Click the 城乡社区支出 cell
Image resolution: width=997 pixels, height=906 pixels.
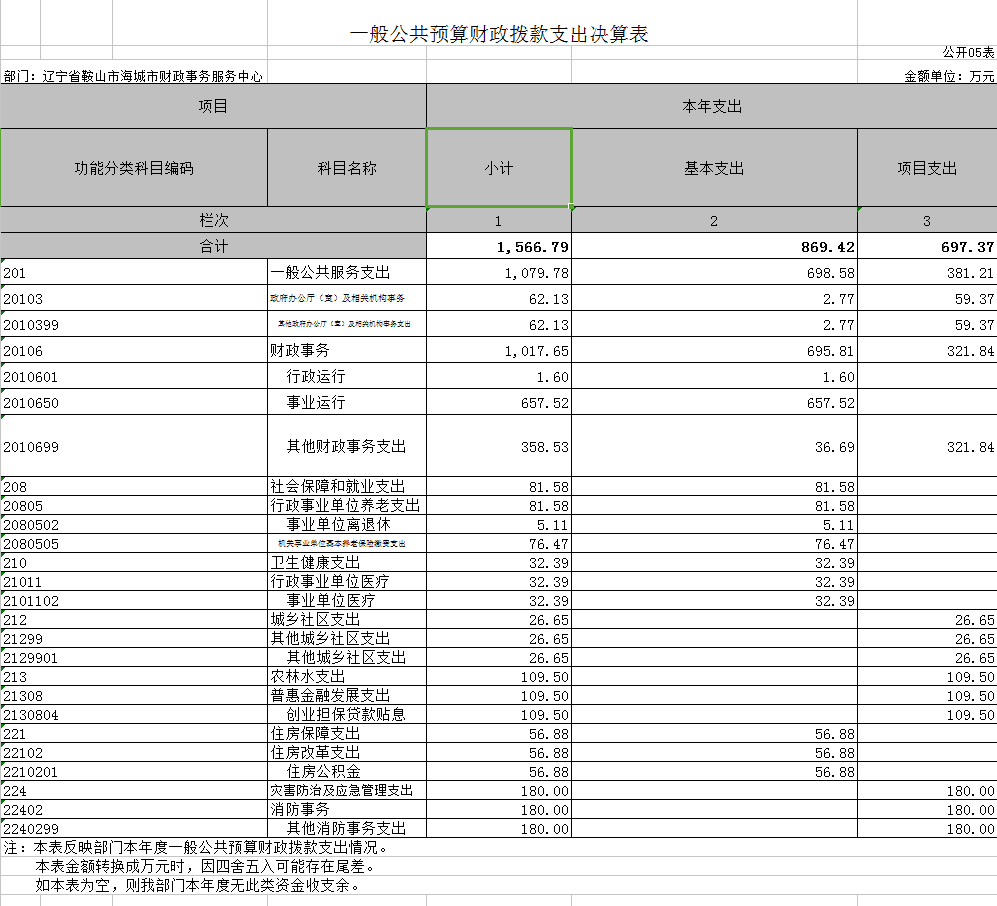(x=347, y=620)
